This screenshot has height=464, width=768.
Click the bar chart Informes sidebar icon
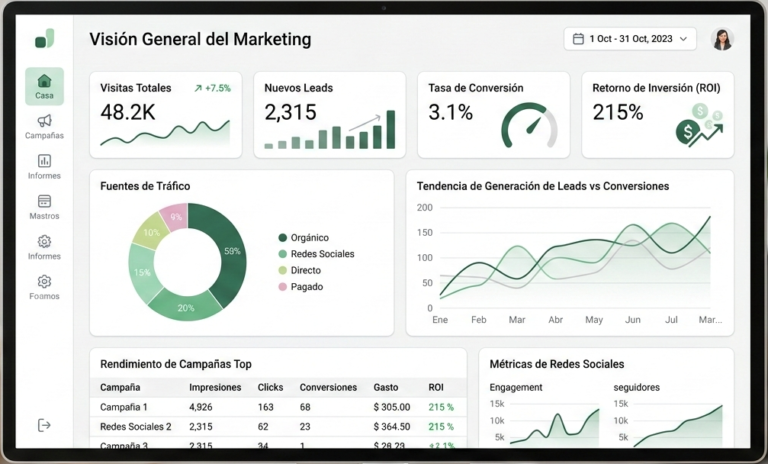(44, 161)
